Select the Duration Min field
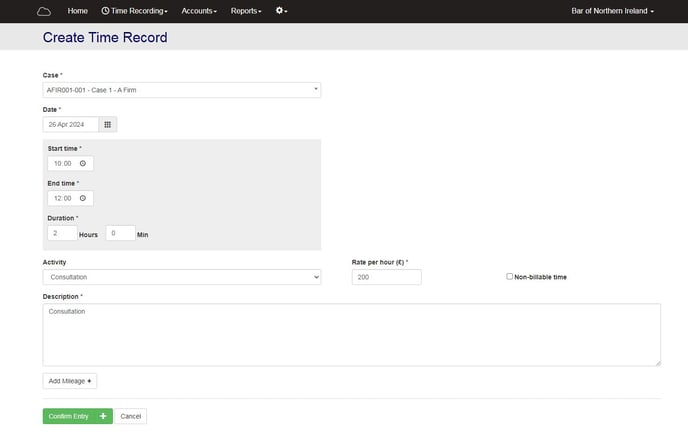The width and height of the screenshot is (688, 432). click(x=120, y=233)
